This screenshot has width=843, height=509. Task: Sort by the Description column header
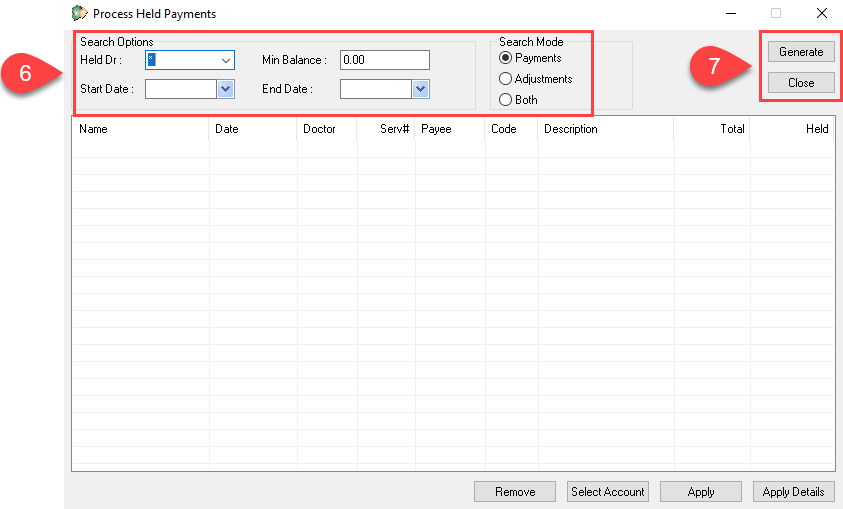pyautogui.click(x=605, y=129)
